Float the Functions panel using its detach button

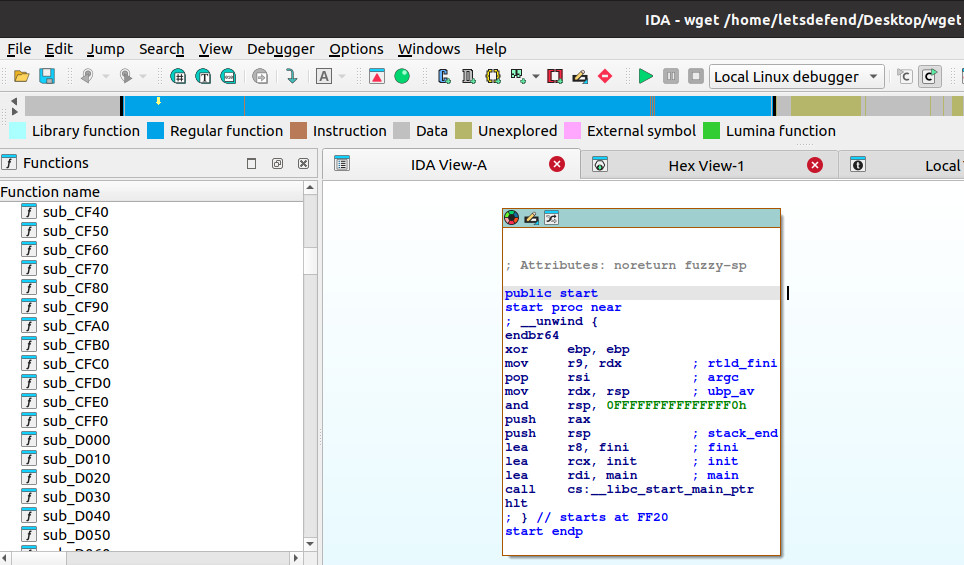pos(277,163)
